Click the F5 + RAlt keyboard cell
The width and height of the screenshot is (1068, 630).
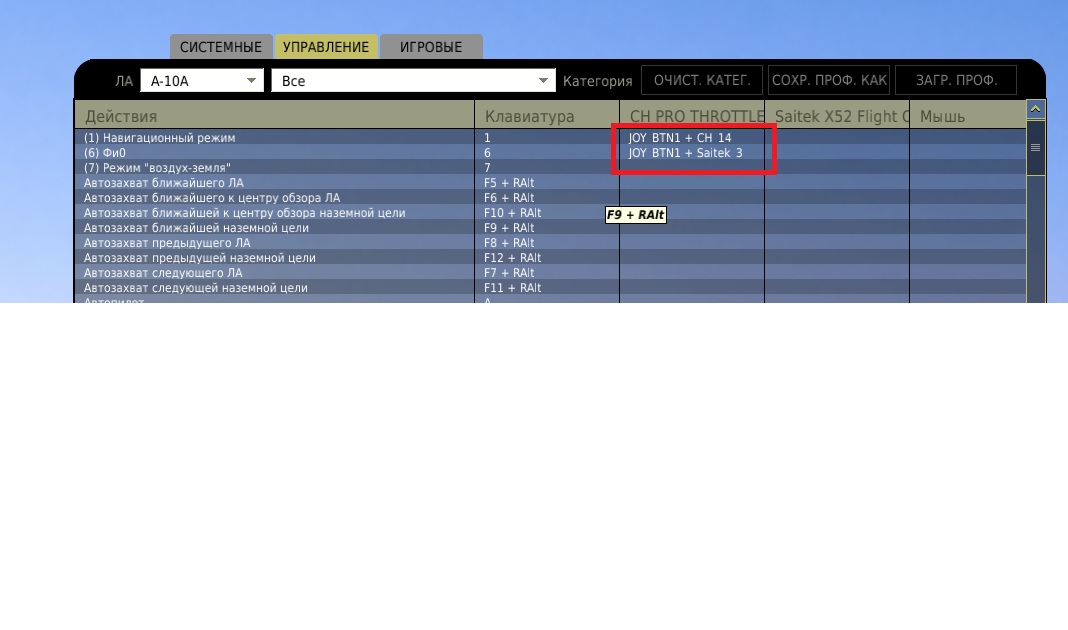pyautogui.click(x=547, y=183)
